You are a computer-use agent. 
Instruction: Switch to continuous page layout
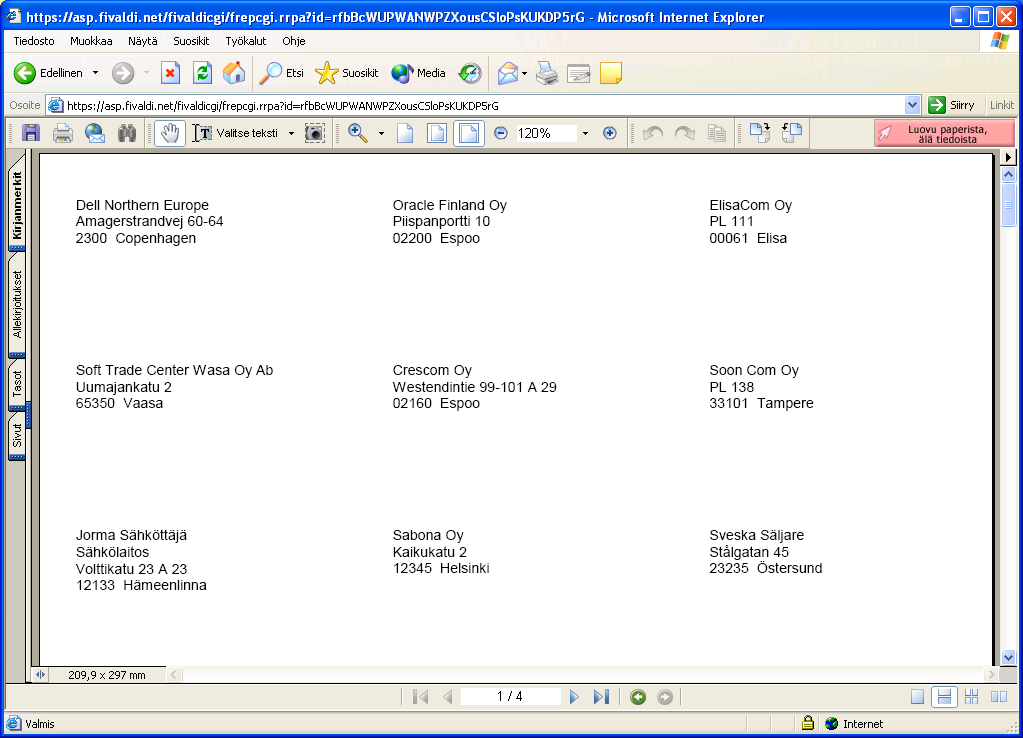944,697
